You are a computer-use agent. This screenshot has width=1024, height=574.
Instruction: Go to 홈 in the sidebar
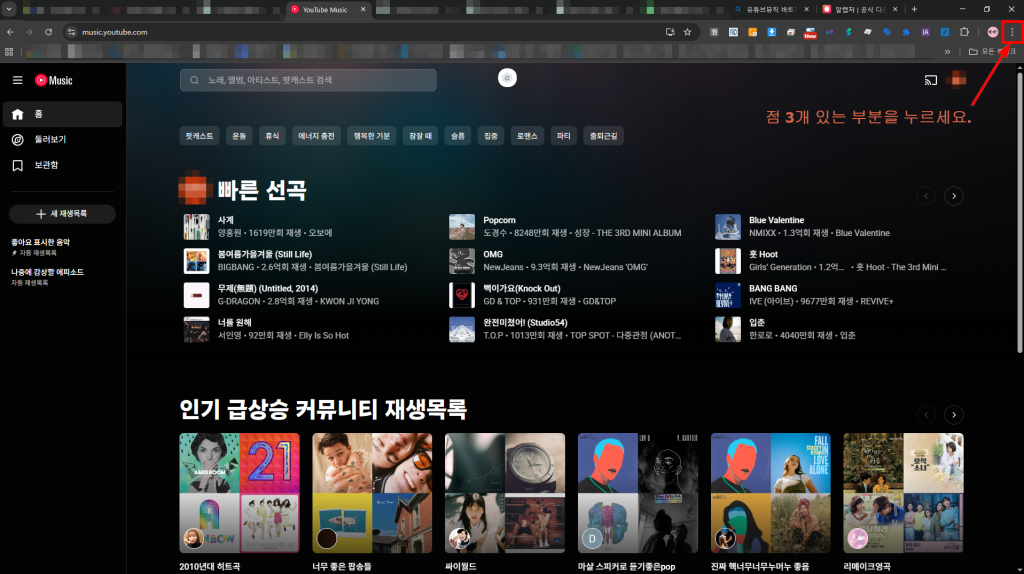(62, 114)
